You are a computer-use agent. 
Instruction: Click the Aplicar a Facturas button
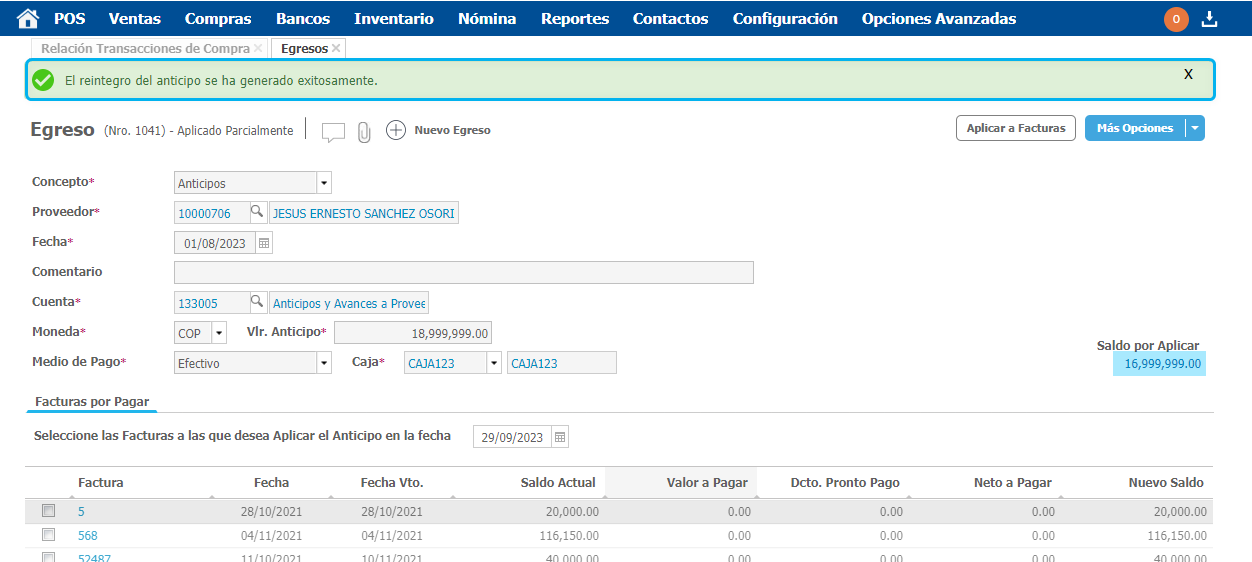(x=1016, y=128)
